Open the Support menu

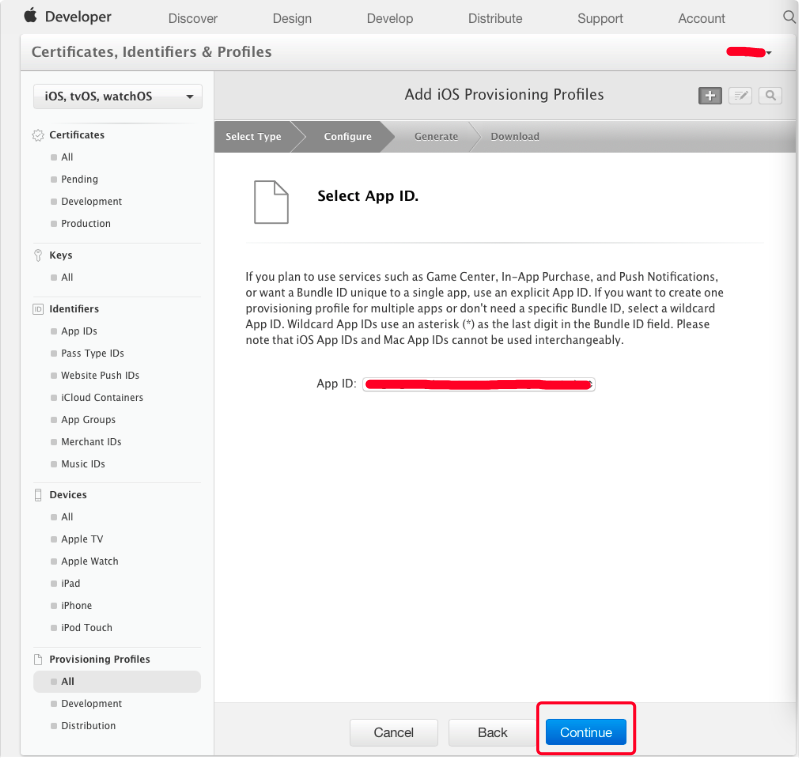[600, 18]
